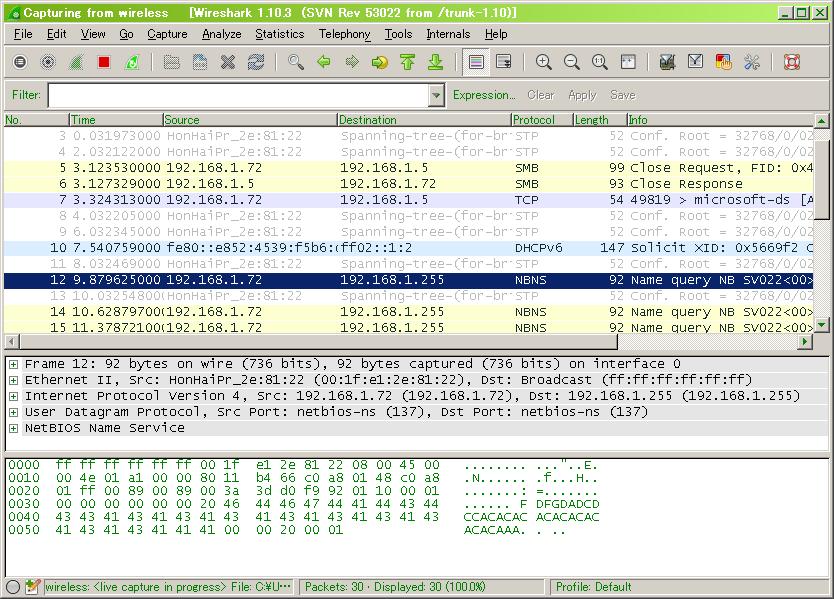This screenshot has height=599, width=834.
Task: Click the packet list horizontal scrollbar thumb
Action: pos(318,342)
